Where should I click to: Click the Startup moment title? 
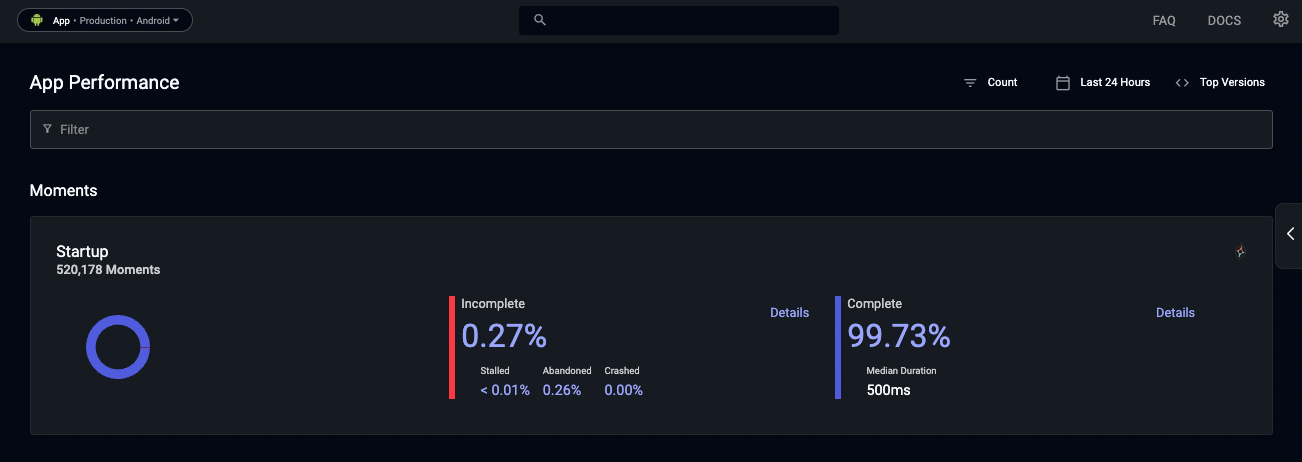point(82,252)
